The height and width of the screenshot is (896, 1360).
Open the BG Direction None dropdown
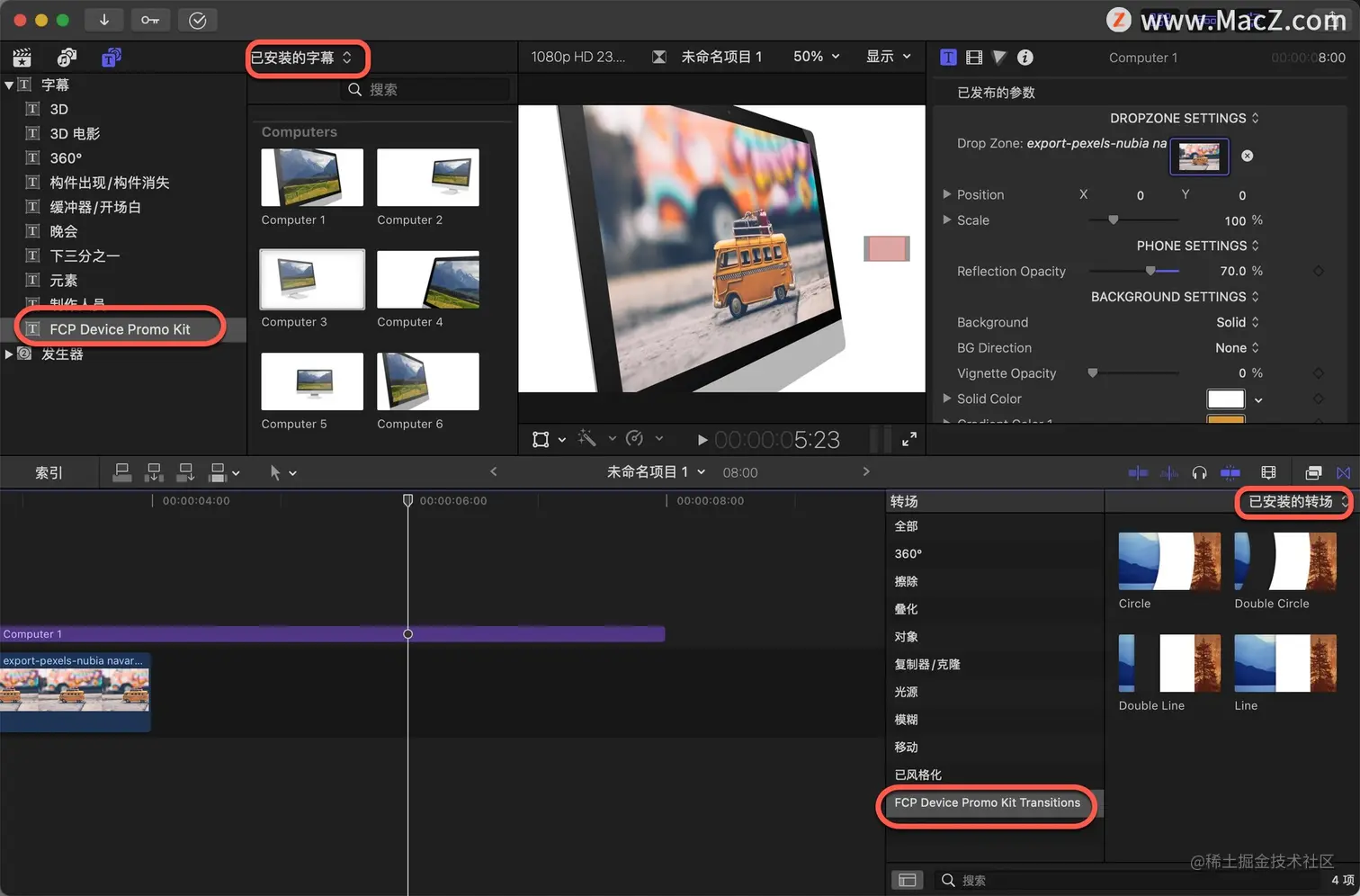[1237, 347]
